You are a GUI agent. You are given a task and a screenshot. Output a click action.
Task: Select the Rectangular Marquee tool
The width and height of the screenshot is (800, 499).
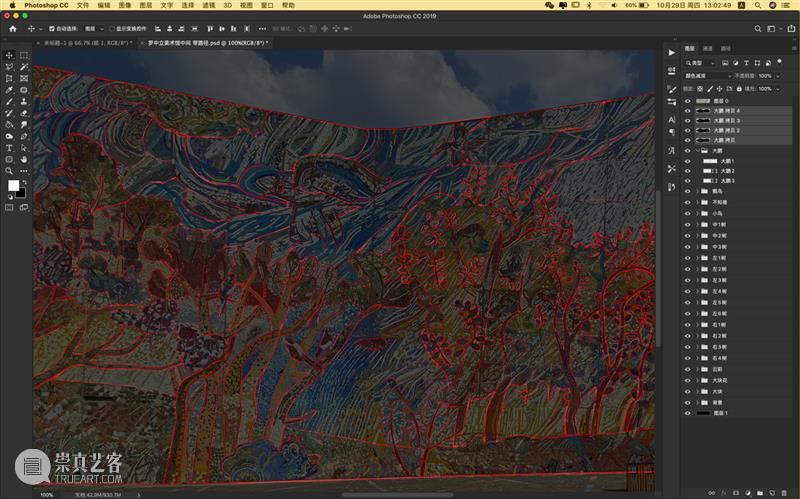24,55
